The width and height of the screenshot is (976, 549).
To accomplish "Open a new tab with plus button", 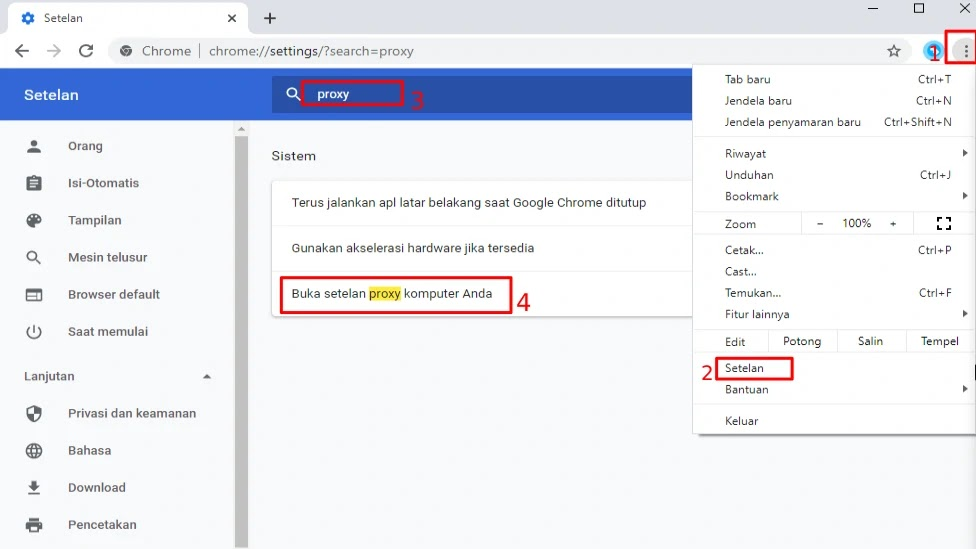I will (270, 18).
